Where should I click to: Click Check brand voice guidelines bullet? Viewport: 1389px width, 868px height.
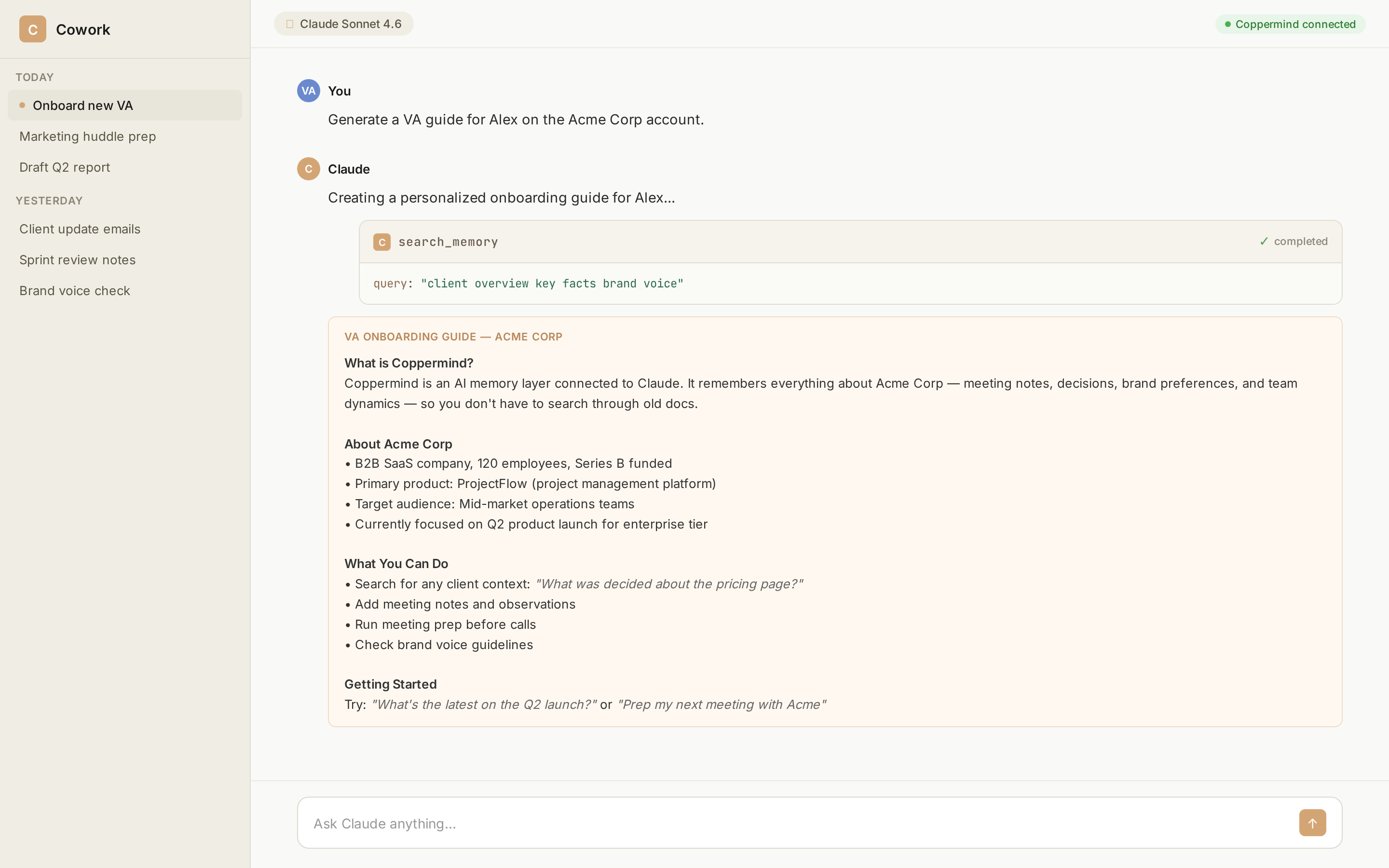pos(438,645)
